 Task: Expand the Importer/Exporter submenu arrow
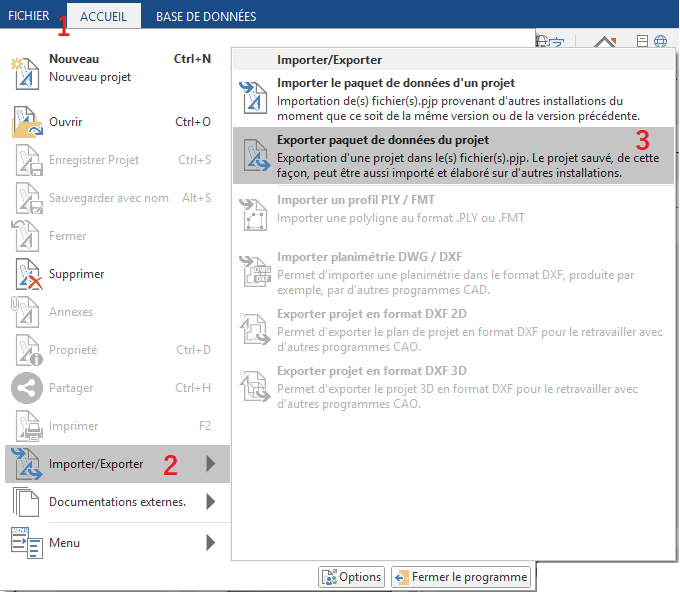211,464
